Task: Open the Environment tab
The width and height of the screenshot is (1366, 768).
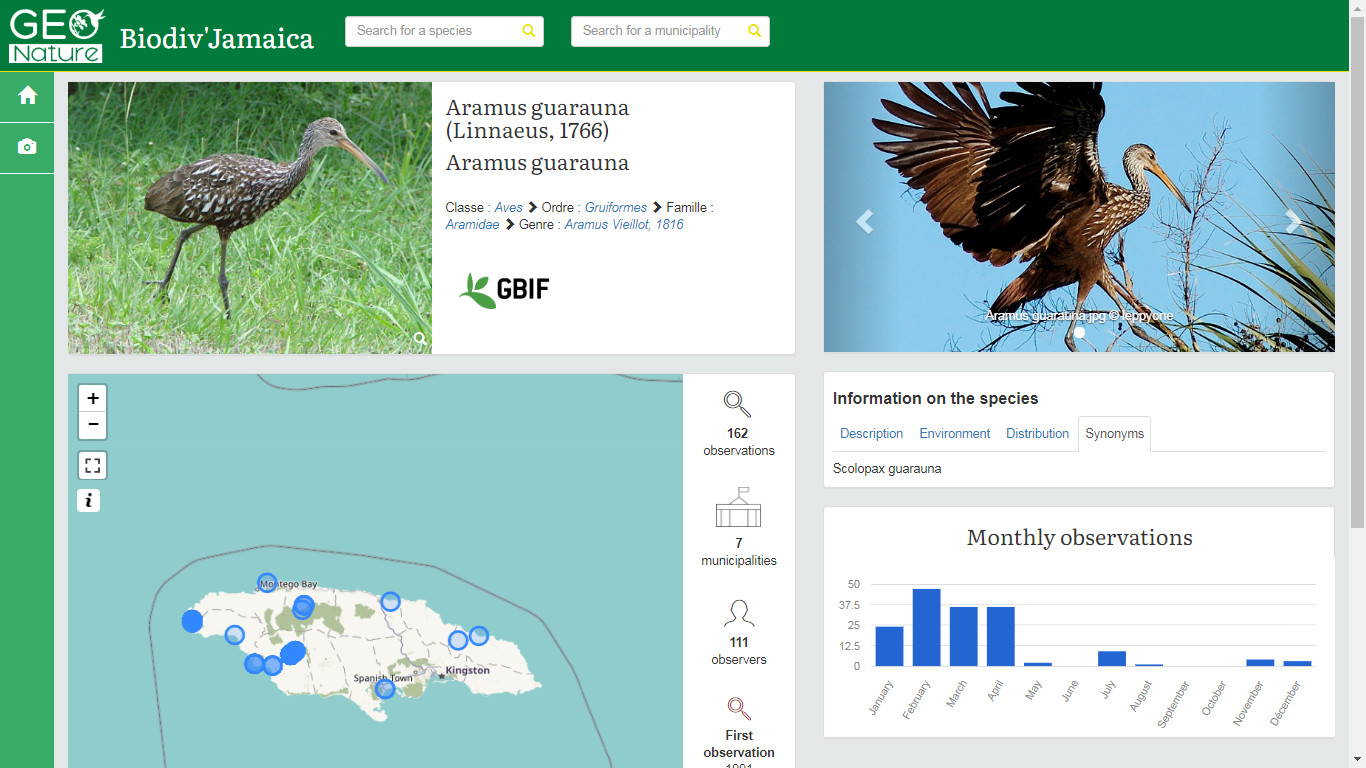Action: click(955, 434)
